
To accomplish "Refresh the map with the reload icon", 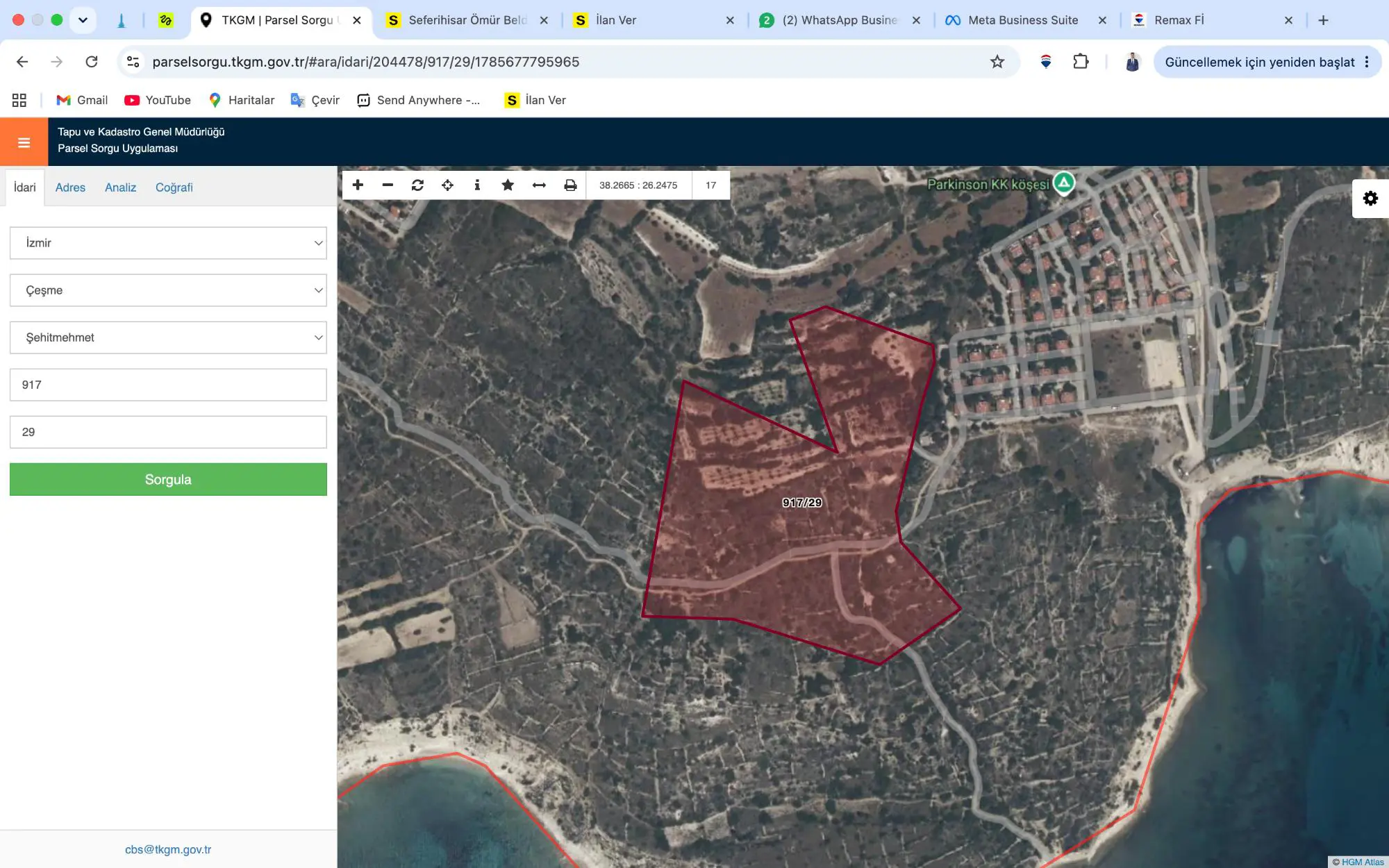I will coord(417,185).
